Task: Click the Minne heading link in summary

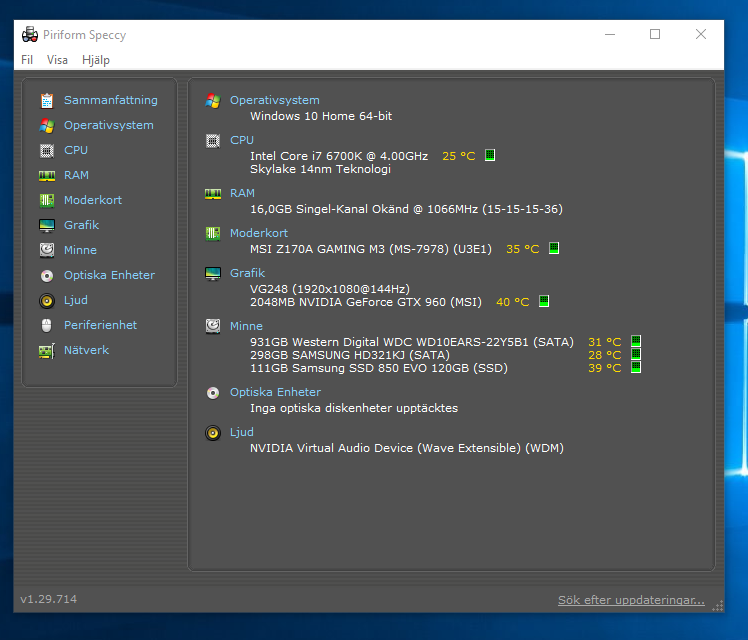Action: pos(247,326)
